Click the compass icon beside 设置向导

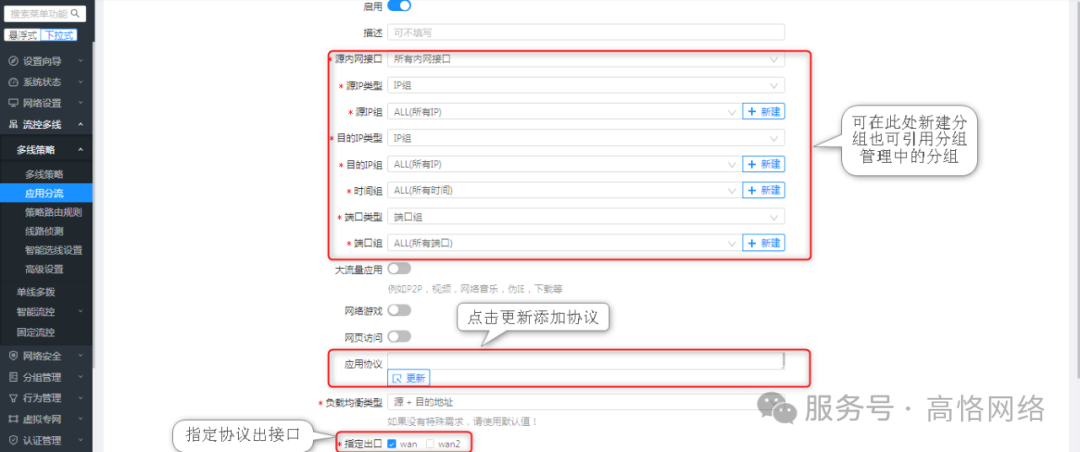pos(13,61)
